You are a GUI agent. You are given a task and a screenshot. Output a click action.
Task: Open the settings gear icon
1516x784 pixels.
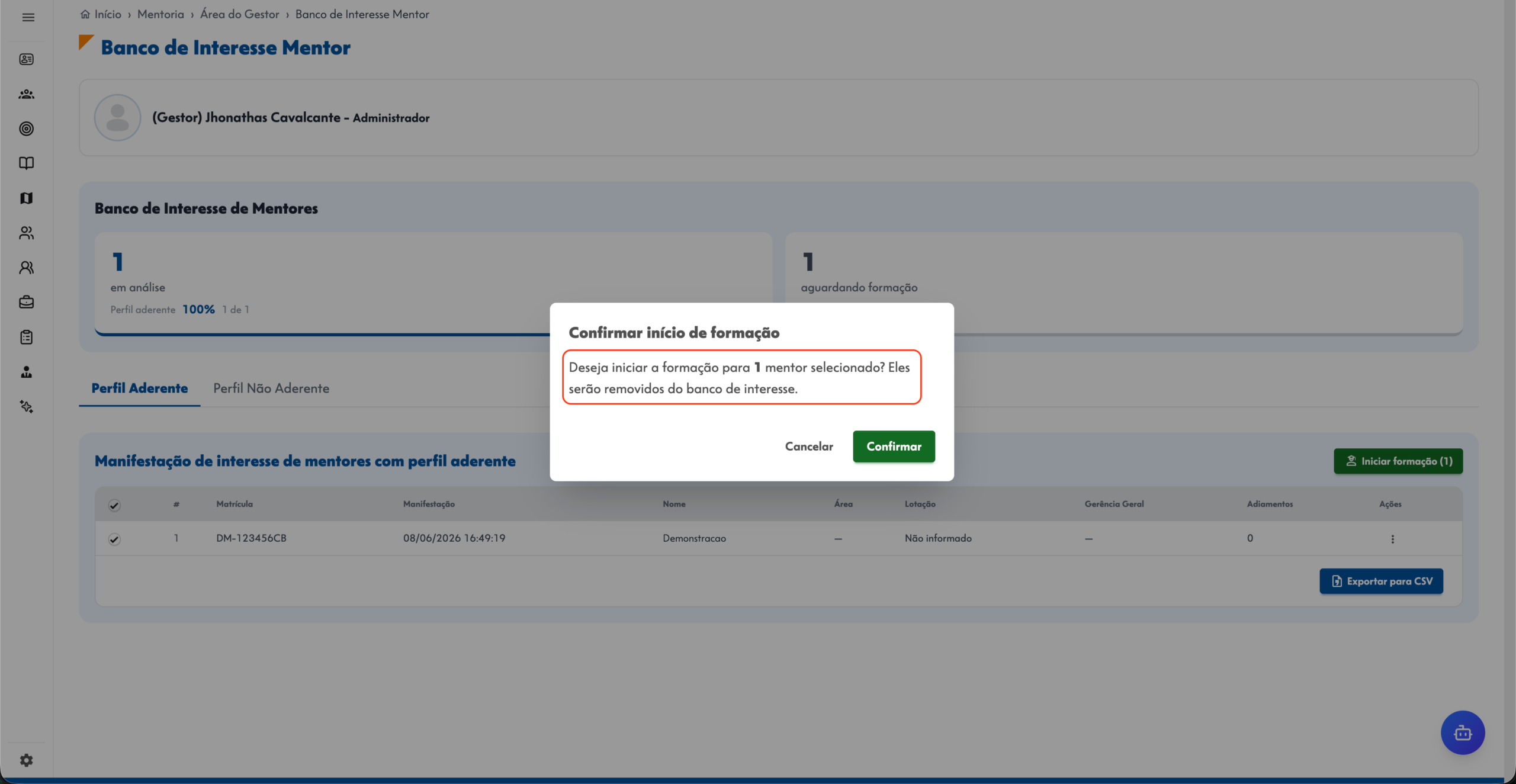27,760
